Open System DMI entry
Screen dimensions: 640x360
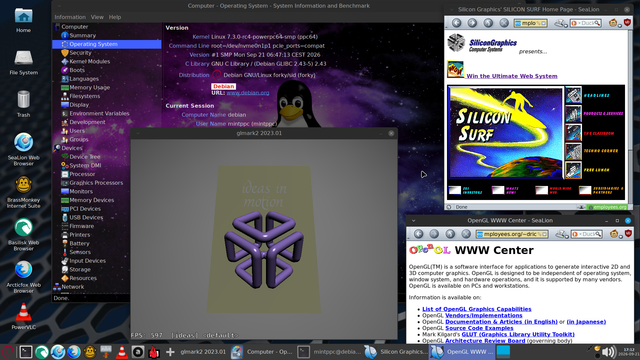click(x=85, y=165)
